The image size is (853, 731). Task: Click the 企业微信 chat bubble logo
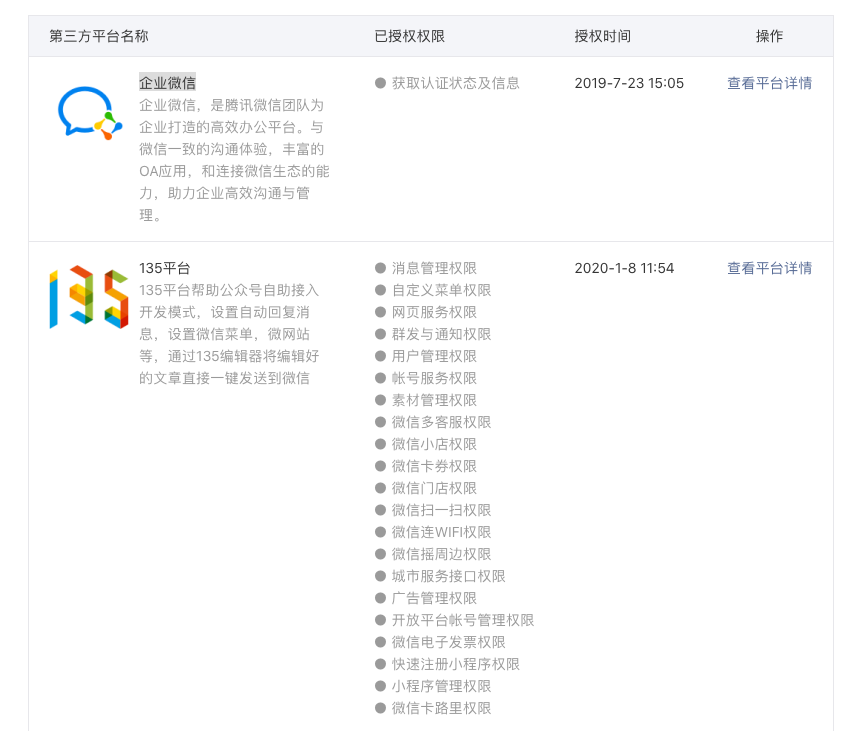pyautogui.click(x=90, y=113)
